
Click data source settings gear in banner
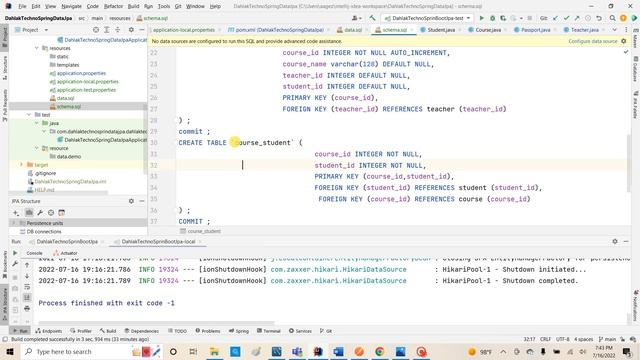(624, 41)
